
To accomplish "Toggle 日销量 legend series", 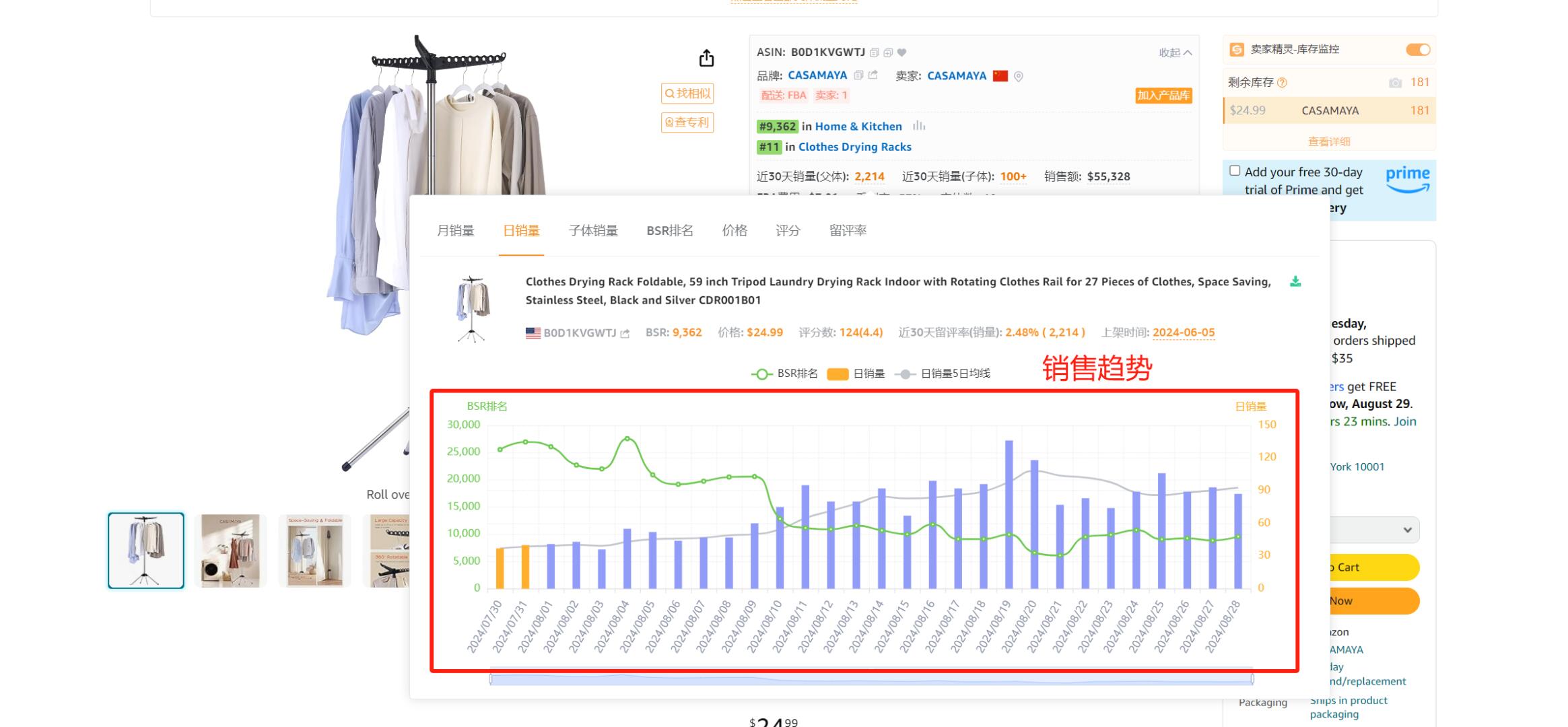I will pyautogui.click(x=856, y=374).
